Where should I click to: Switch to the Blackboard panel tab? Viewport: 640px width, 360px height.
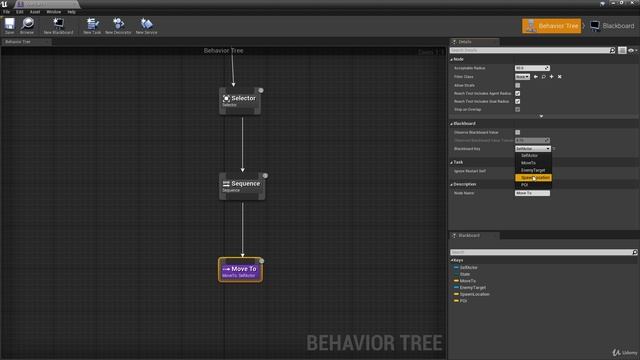coord(474,236)
